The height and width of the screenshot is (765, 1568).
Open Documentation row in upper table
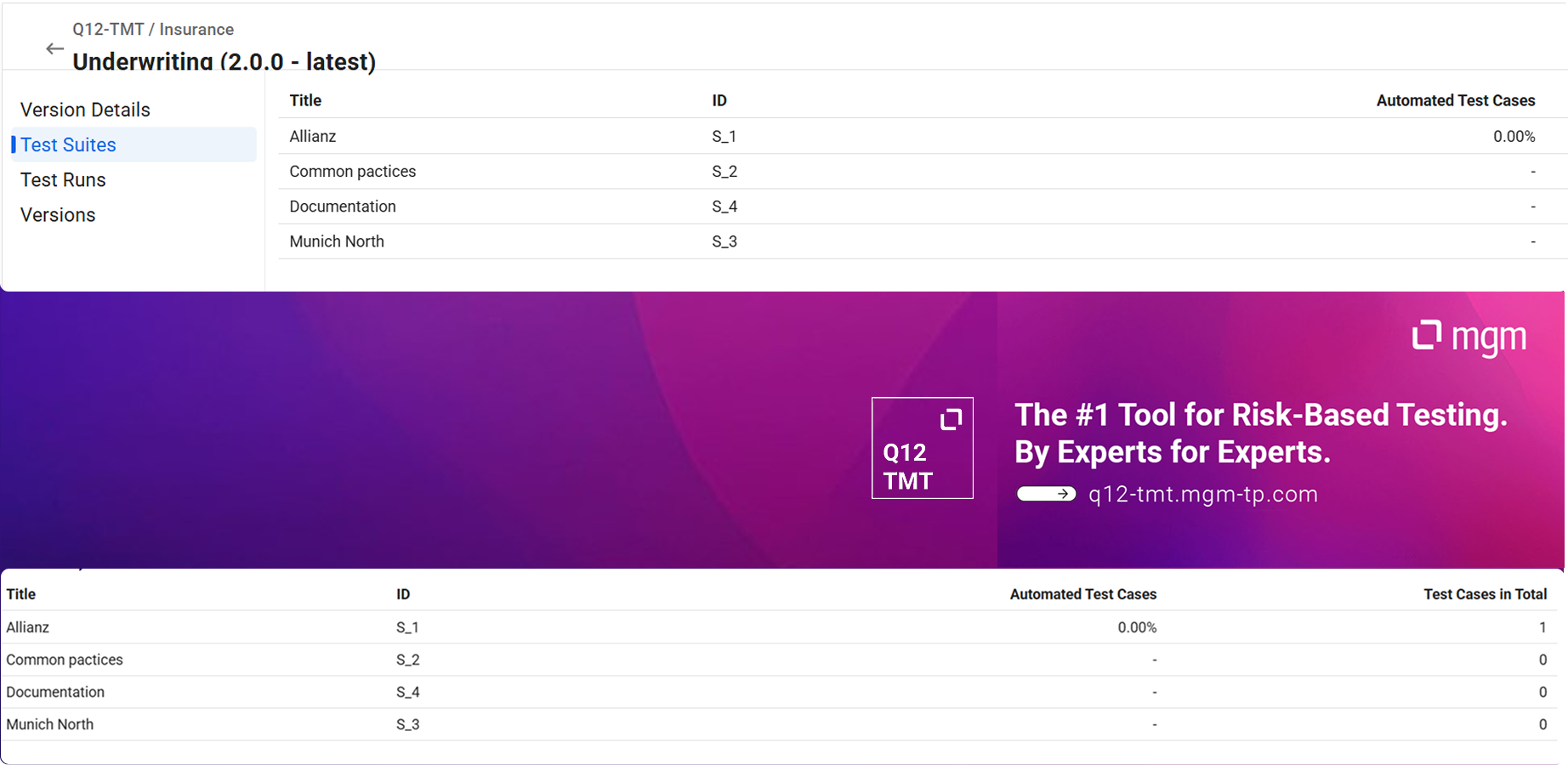(923, 207)
